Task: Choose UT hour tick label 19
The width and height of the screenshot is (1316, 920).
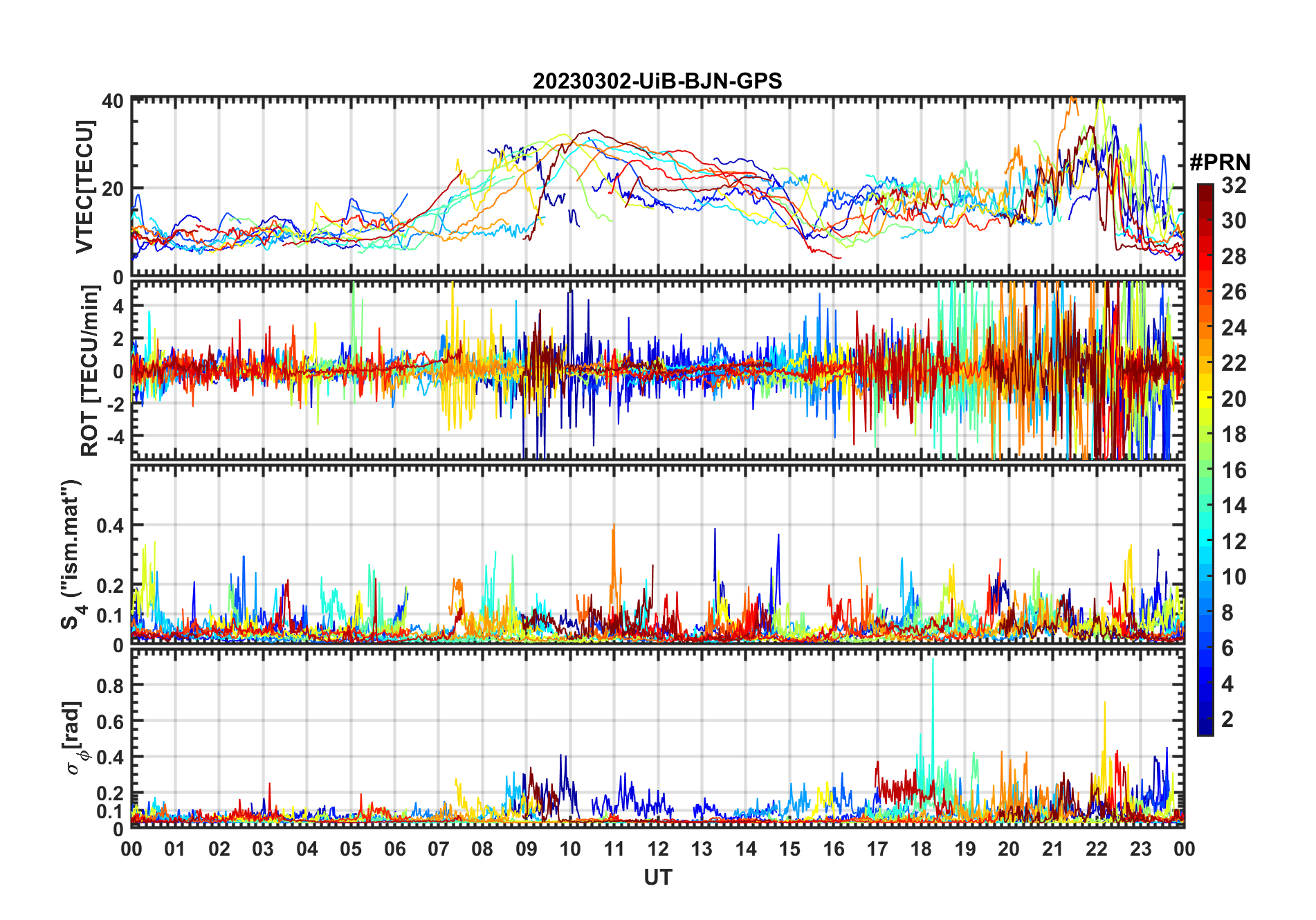Action: tap(965, 849)
